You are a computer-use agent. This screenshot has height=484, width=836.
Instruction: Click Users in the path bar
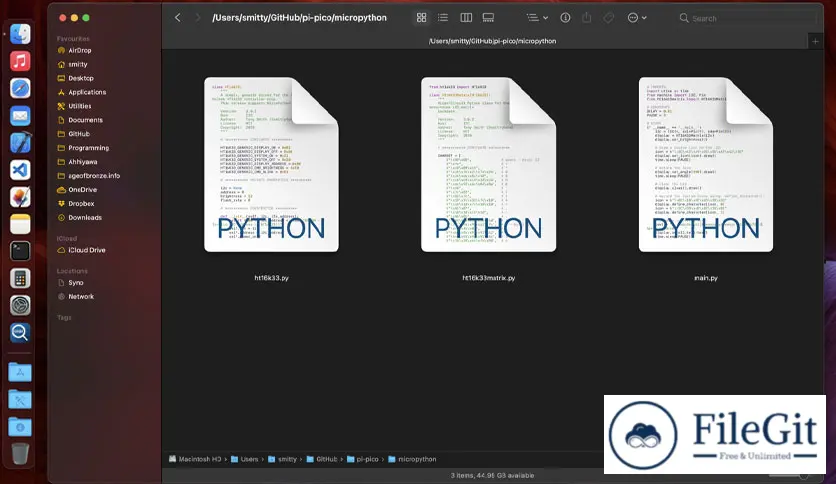pos(244,459)
